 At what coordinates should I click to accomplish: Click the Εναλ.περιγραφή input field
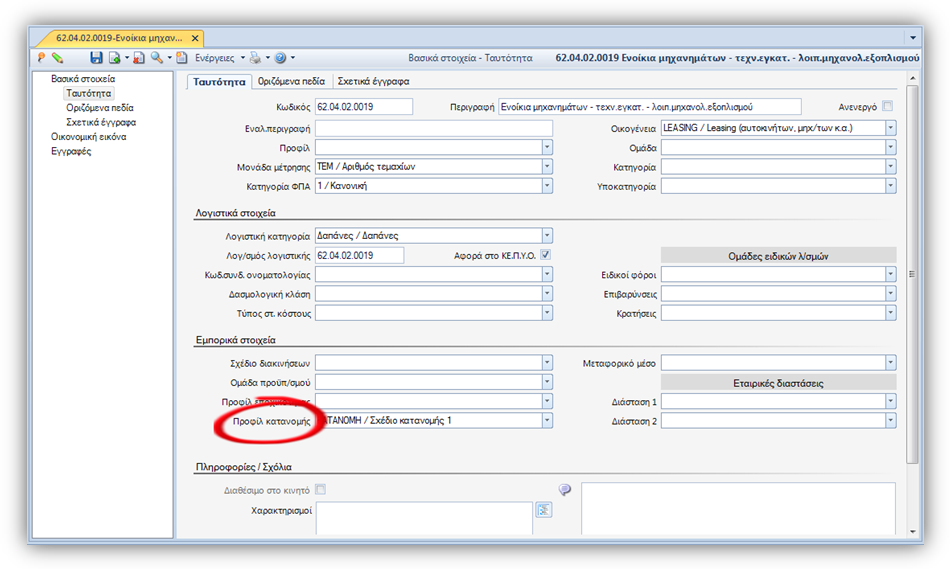click(x=434, y=128)
